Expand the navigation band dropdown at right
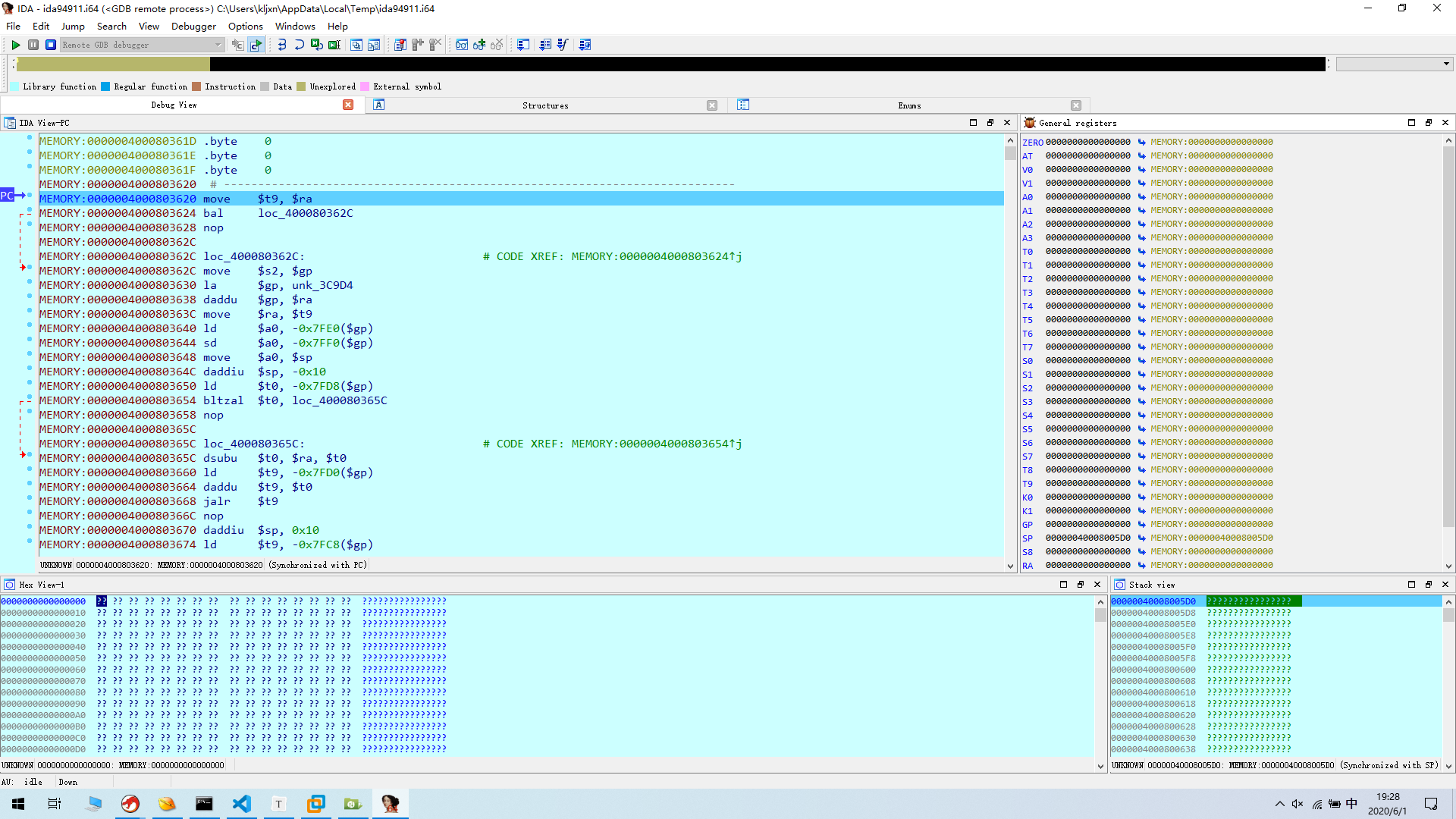 pos(1446,64)
